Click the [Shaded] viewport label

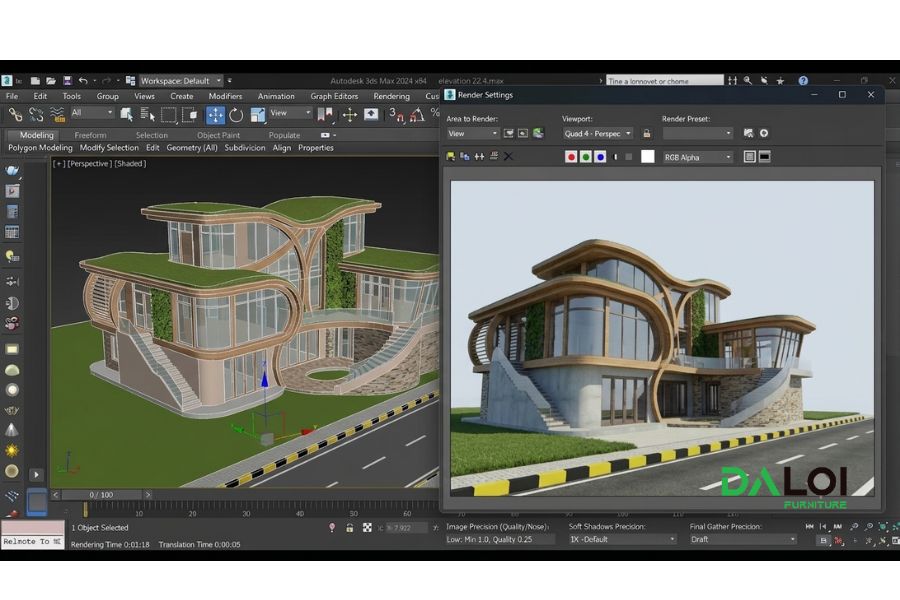pos(130,164)
